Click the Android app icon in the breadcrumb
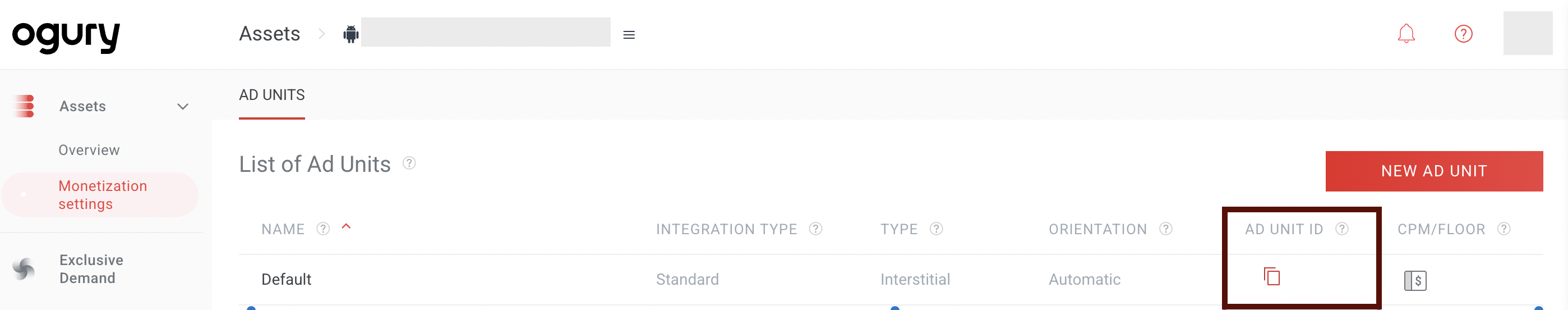 [x=351, y=34]
